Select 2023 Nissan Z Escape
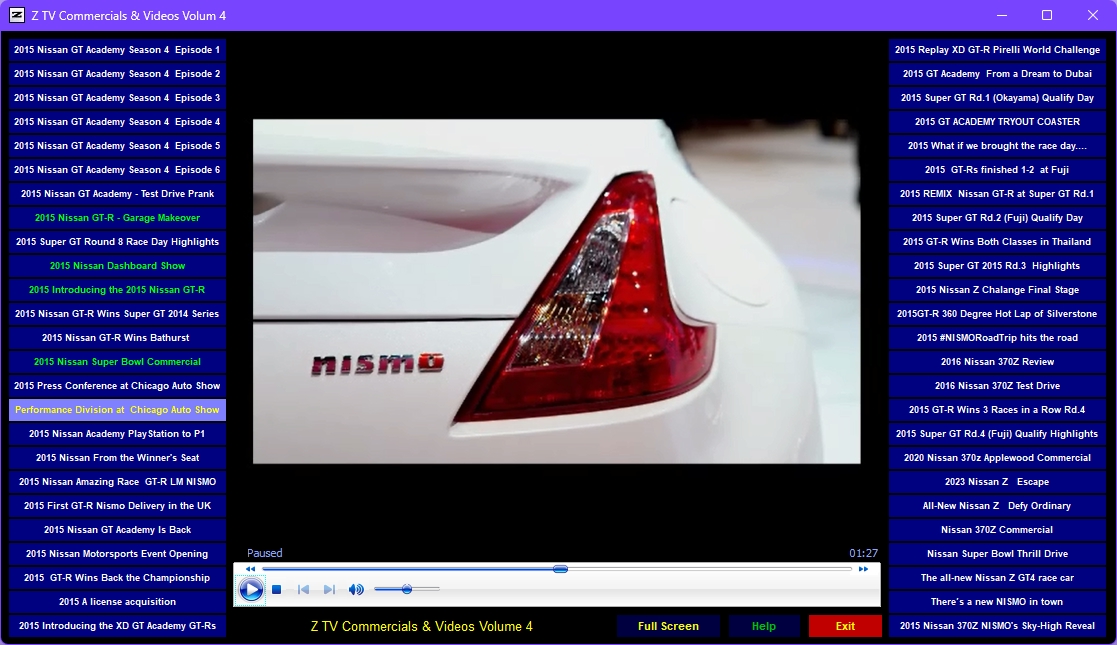 tap(997, 482)
